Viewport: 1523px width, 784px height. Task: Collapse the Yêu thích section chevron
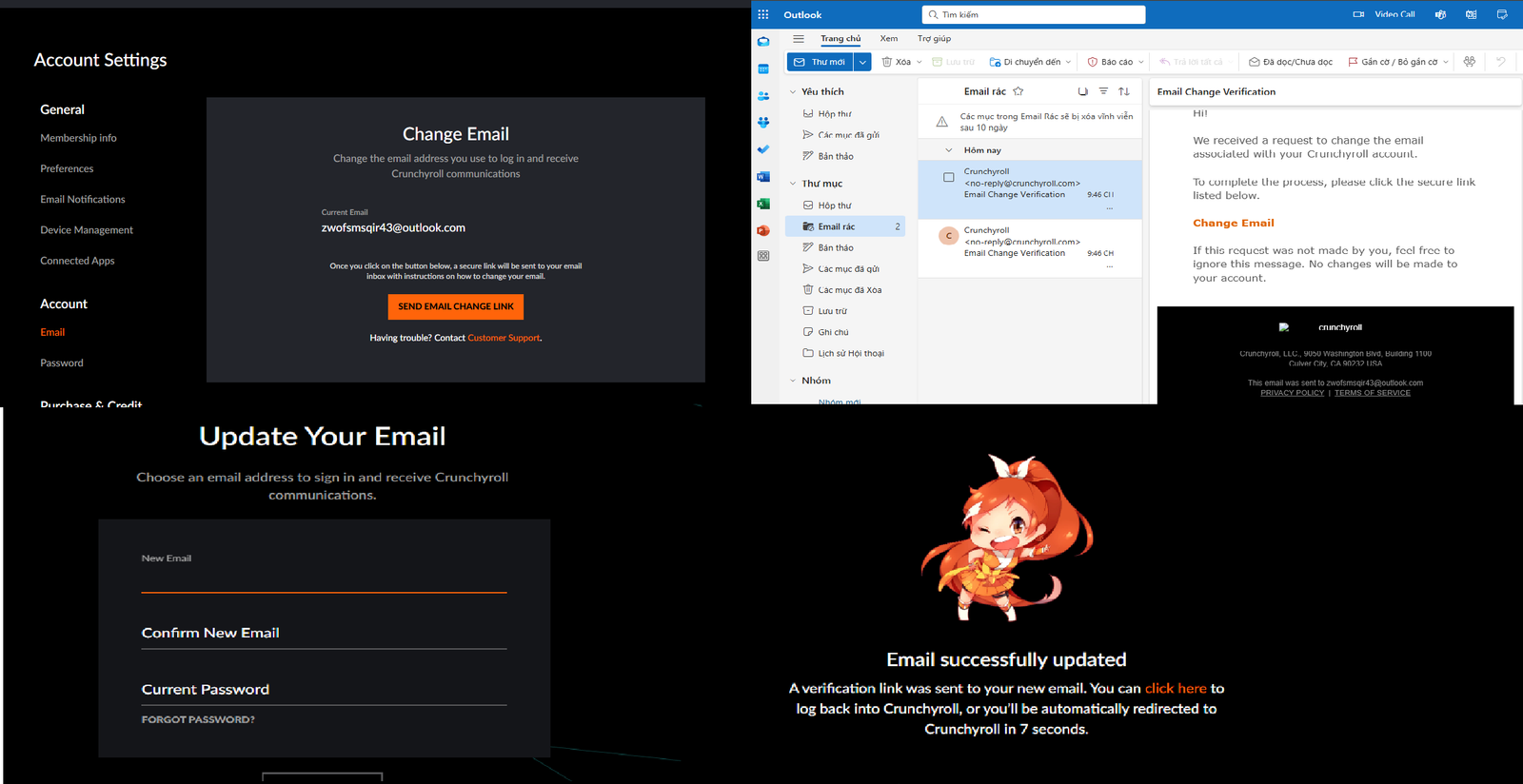793,92
